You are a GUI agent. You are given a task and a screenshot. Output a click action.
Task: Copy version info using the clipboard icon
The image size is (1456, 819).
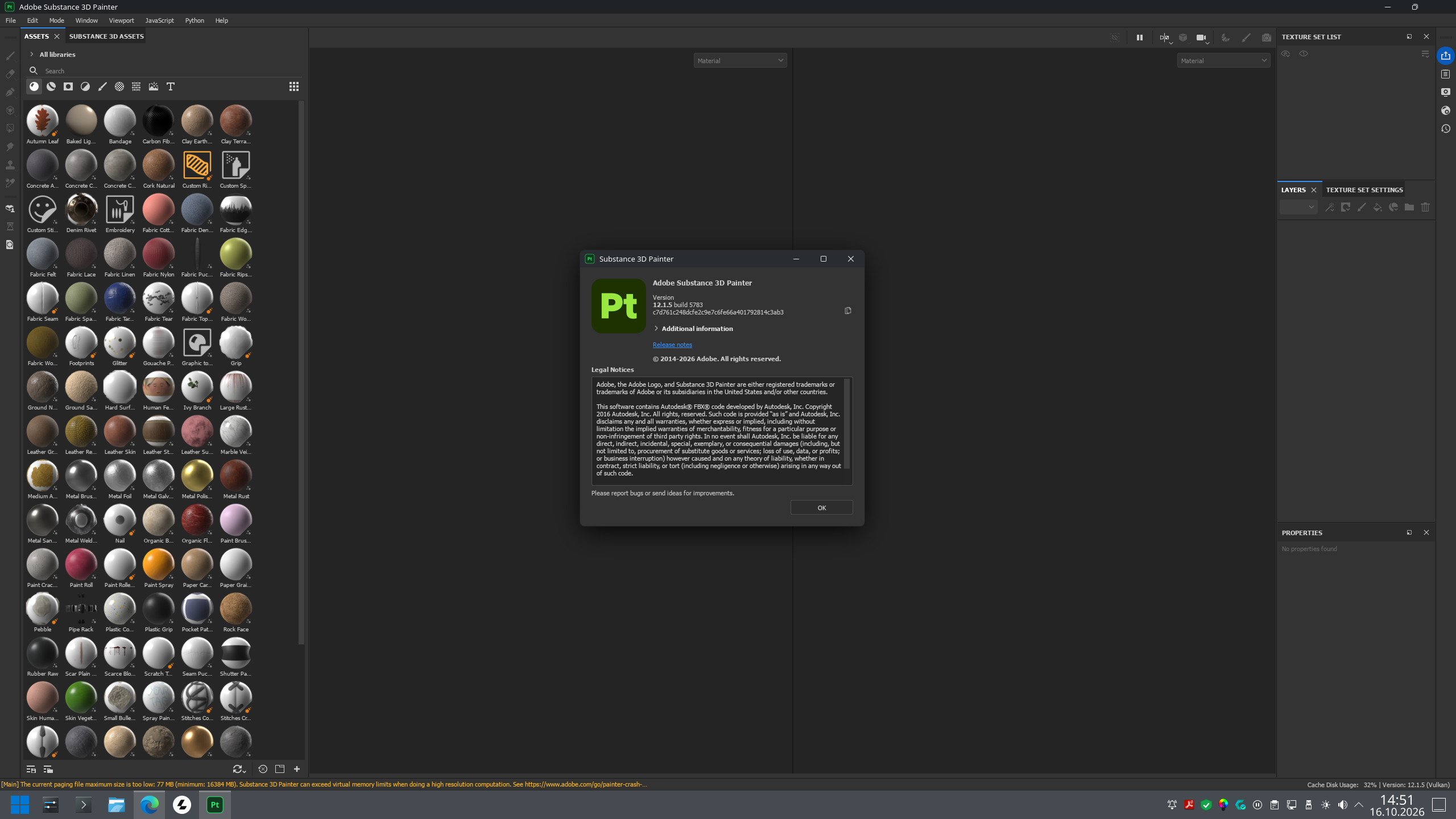click(x=848, y=311)
